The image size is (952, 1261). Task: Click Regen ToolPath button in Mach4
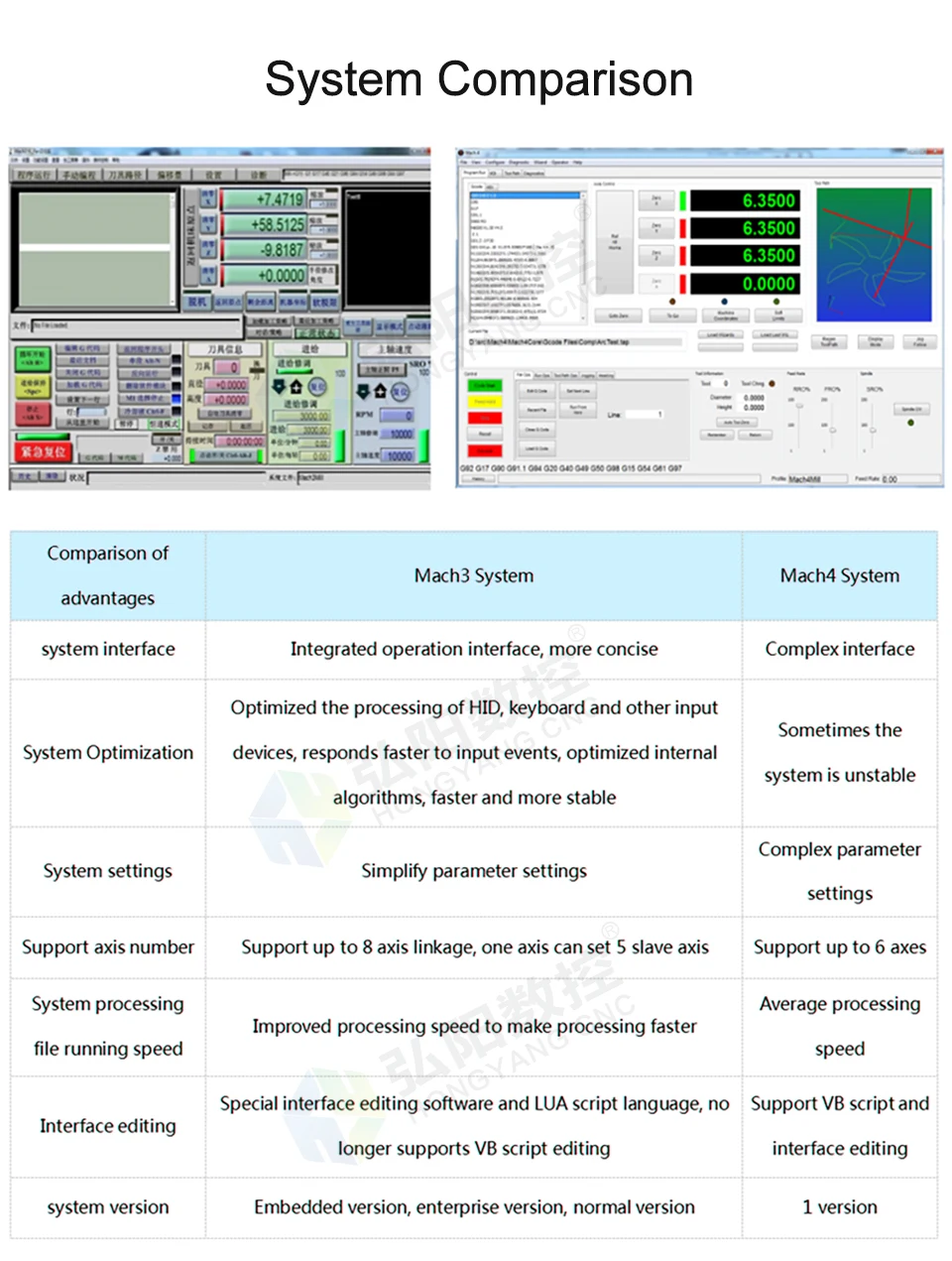click(828, 341)
